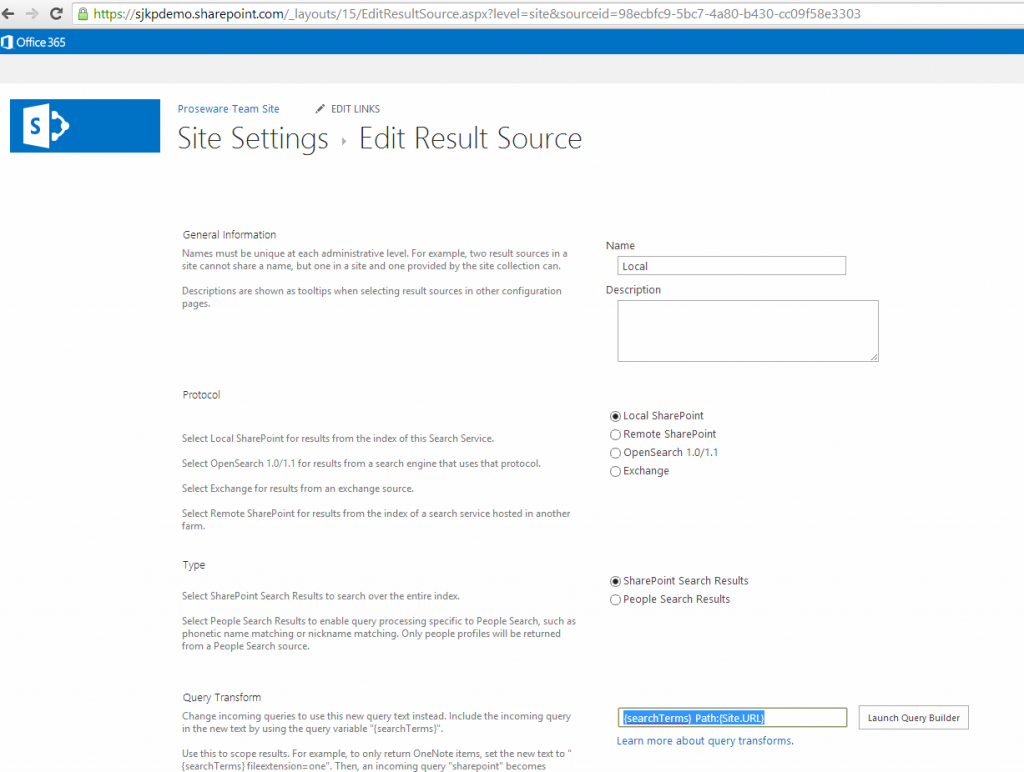Navigate back using the browser back arrow

pos(12,14)
